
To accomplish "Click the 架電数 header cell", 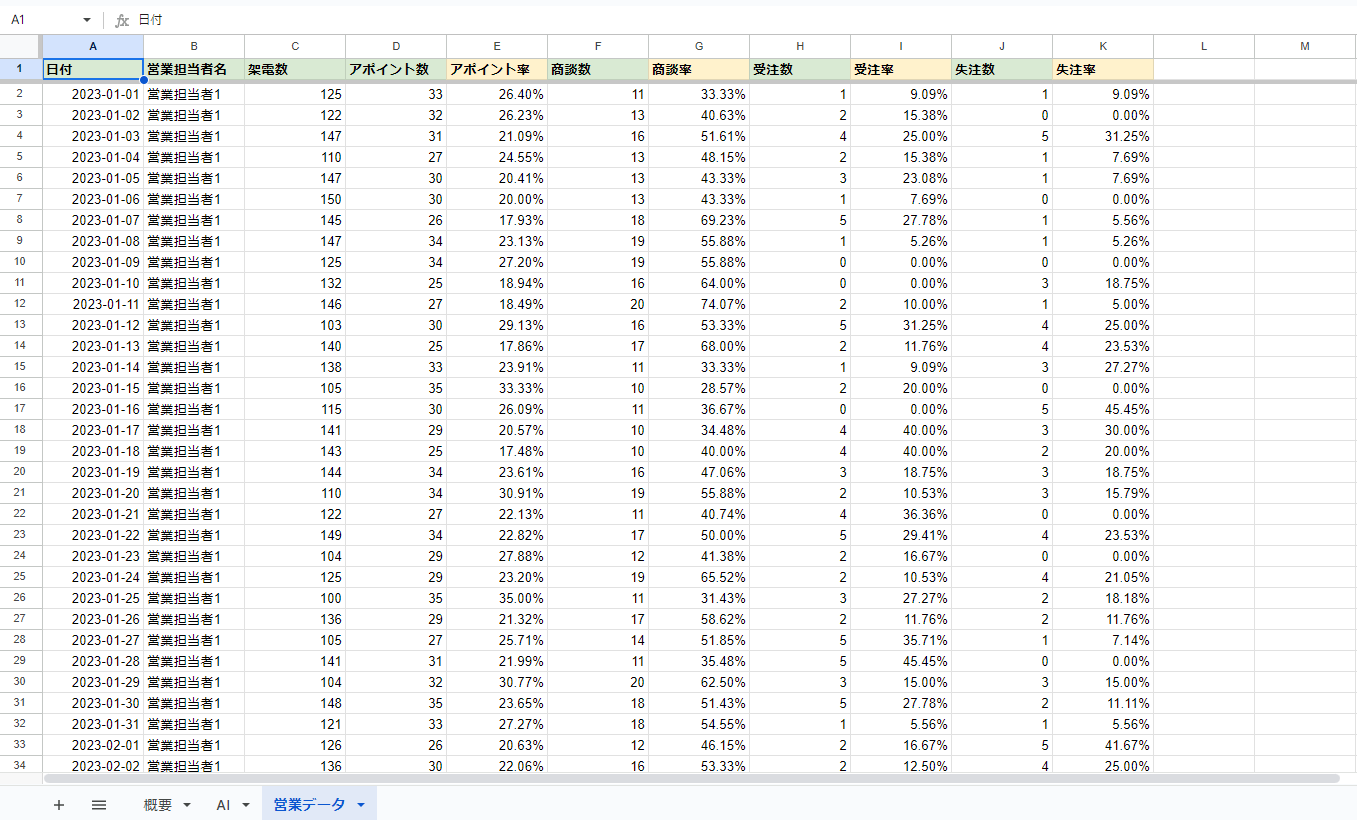I will [x=295, y=70].
